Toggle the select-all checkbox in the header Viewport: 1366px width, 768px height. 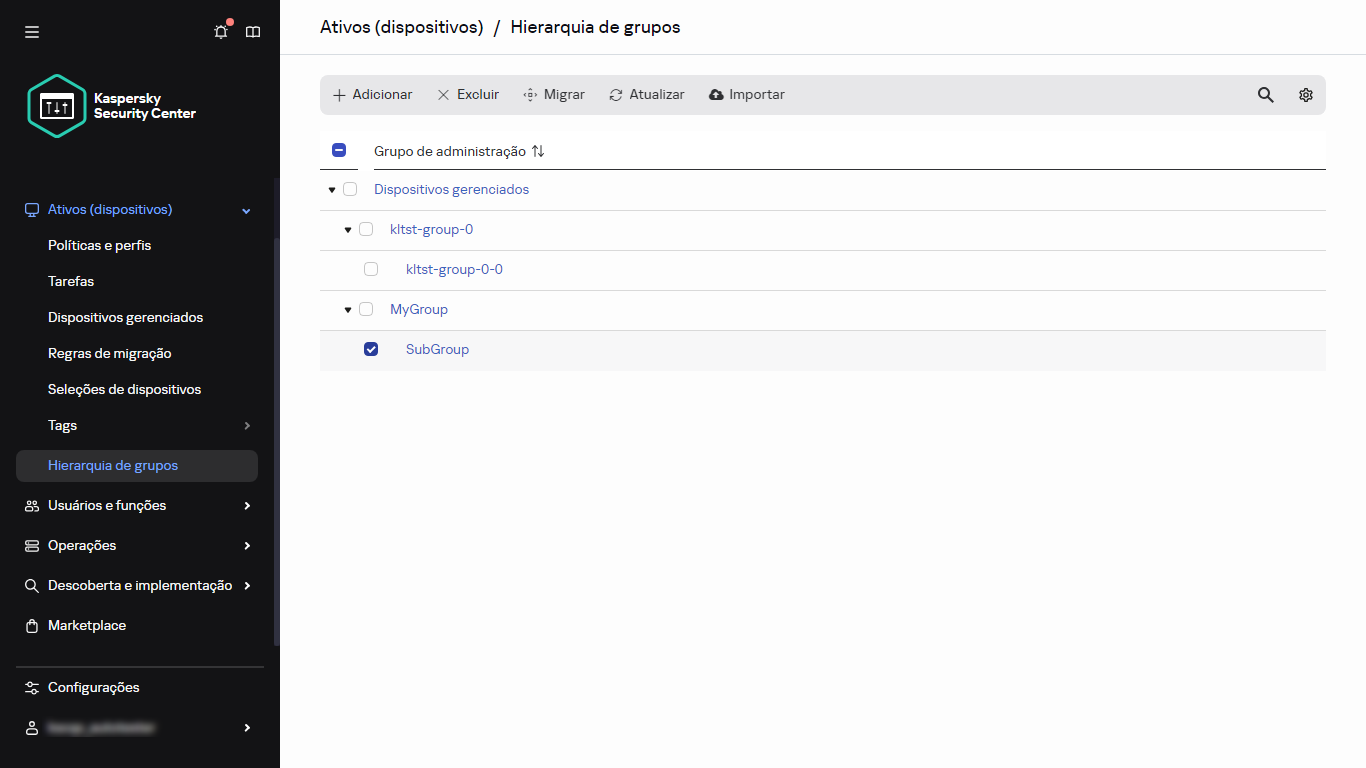coord(339,149)
